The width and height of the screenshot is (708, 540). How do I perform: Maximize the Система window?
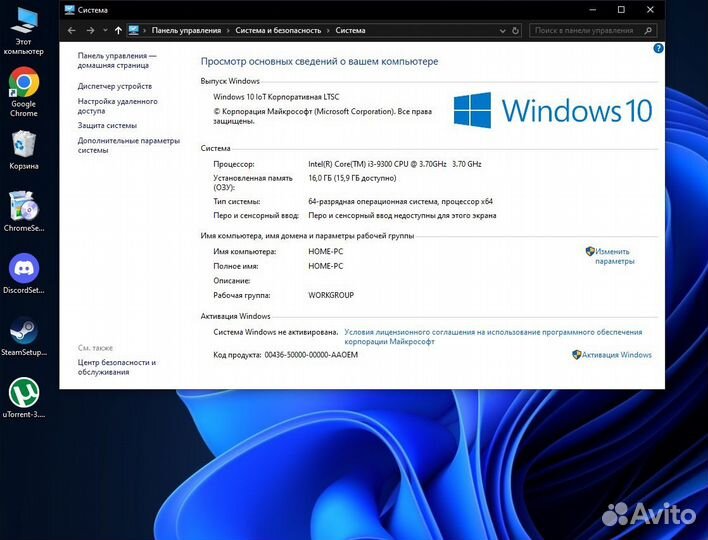tap(621, 9)
